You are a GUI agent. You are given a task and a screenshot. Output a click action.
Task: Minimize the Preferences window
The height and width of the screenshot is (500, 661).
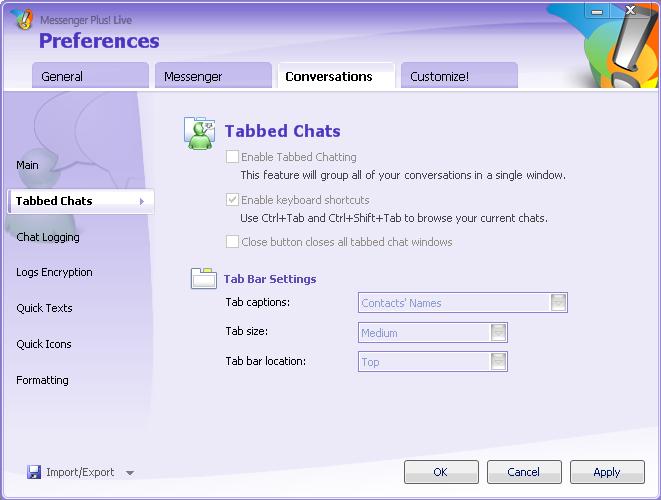598,10
